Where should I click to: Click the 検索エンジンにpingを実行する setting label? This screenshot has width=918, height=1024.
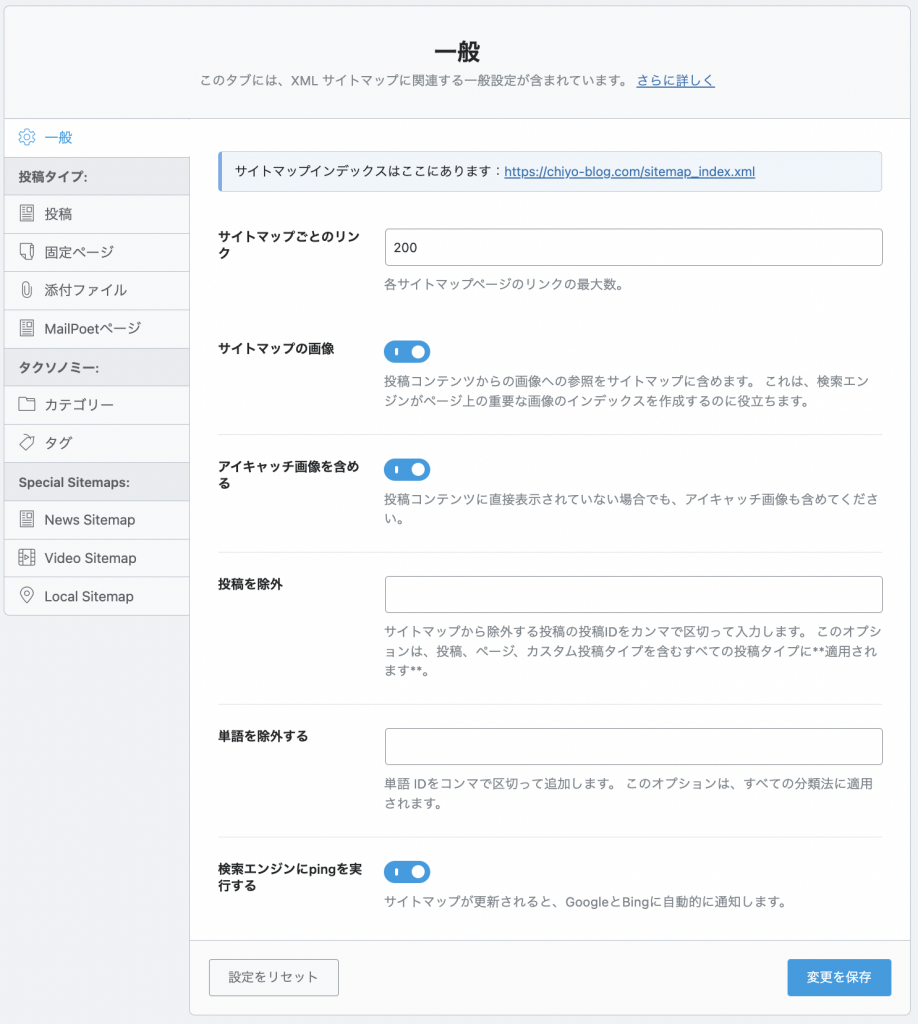coord(290,877)
